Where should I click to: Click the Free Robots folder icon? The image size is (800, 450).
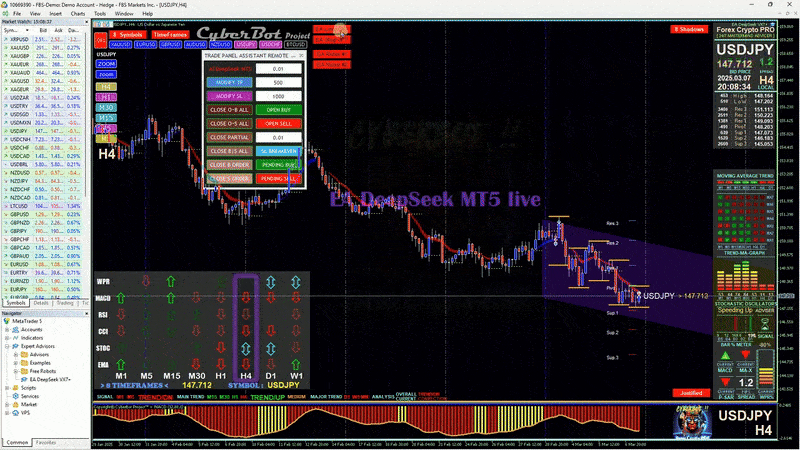(x=23, y=371)
